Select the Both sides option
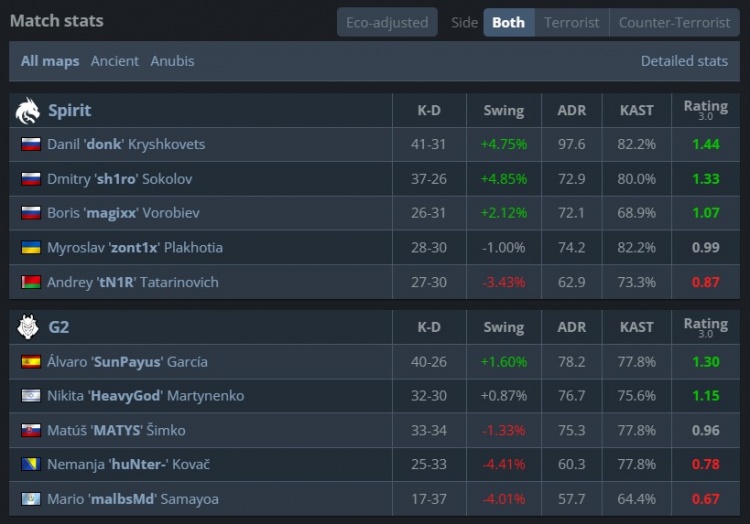 click(508, 22)
